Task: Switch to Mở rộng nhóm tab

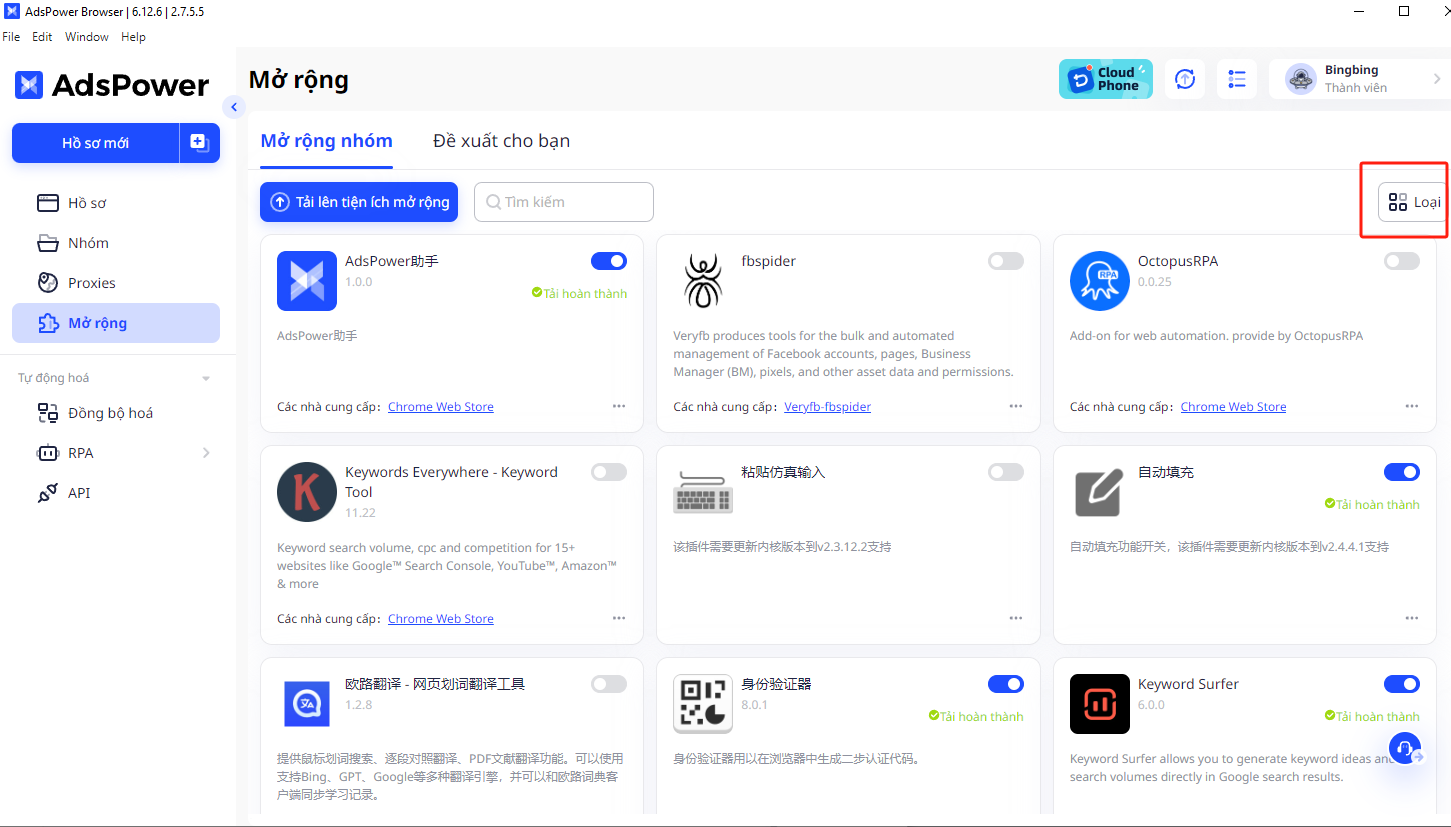Action: pos(326,141)
